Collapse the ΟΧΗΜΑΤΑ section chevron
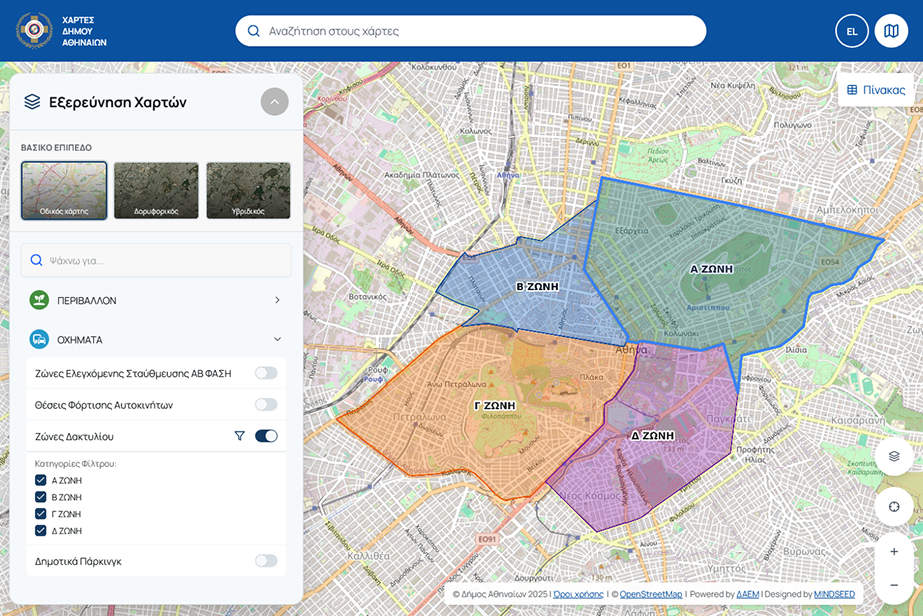This screenshot has width=923, height=616. tap(277, 340)
